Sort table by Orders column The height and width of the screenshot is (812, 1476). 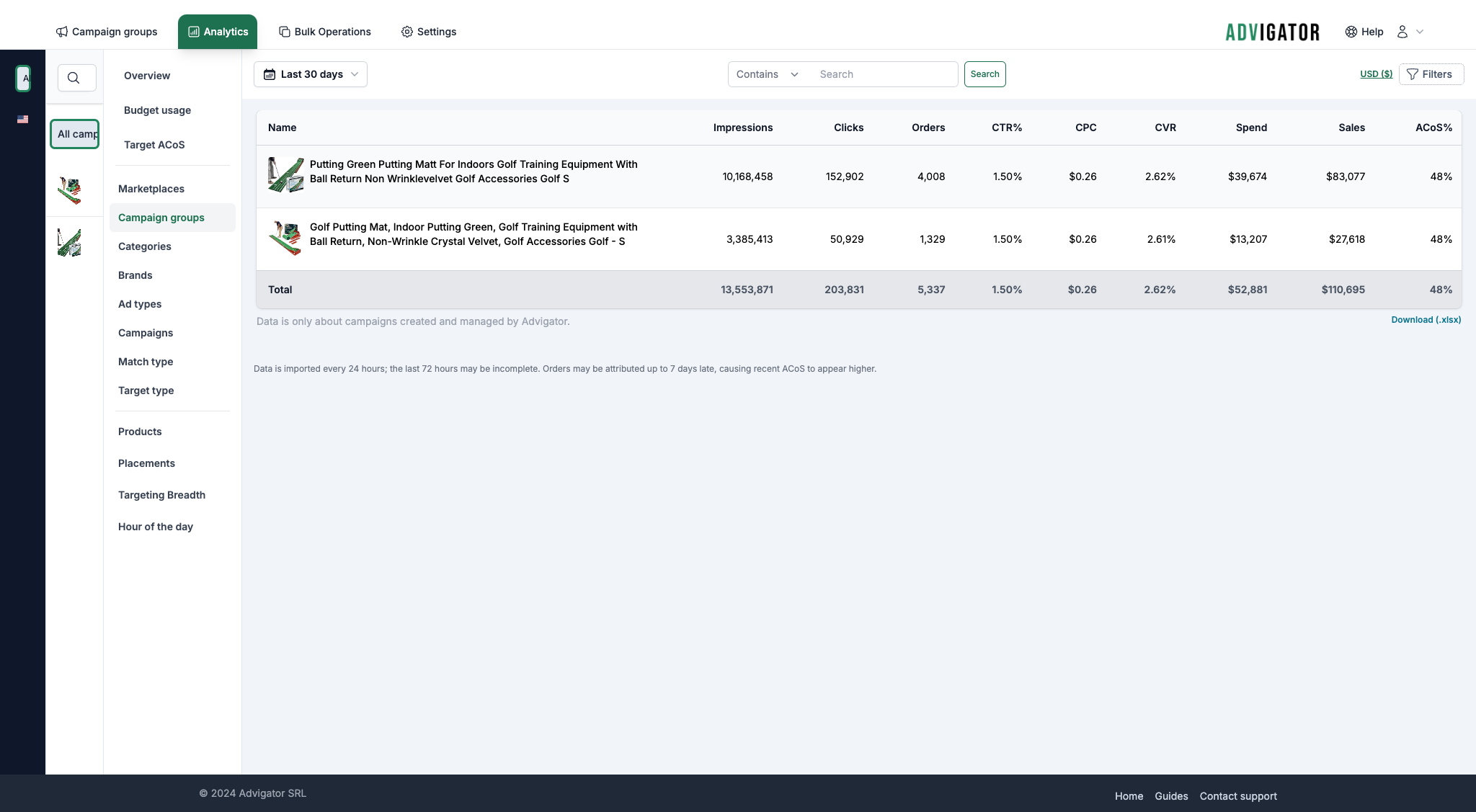[x=928, y=128]
